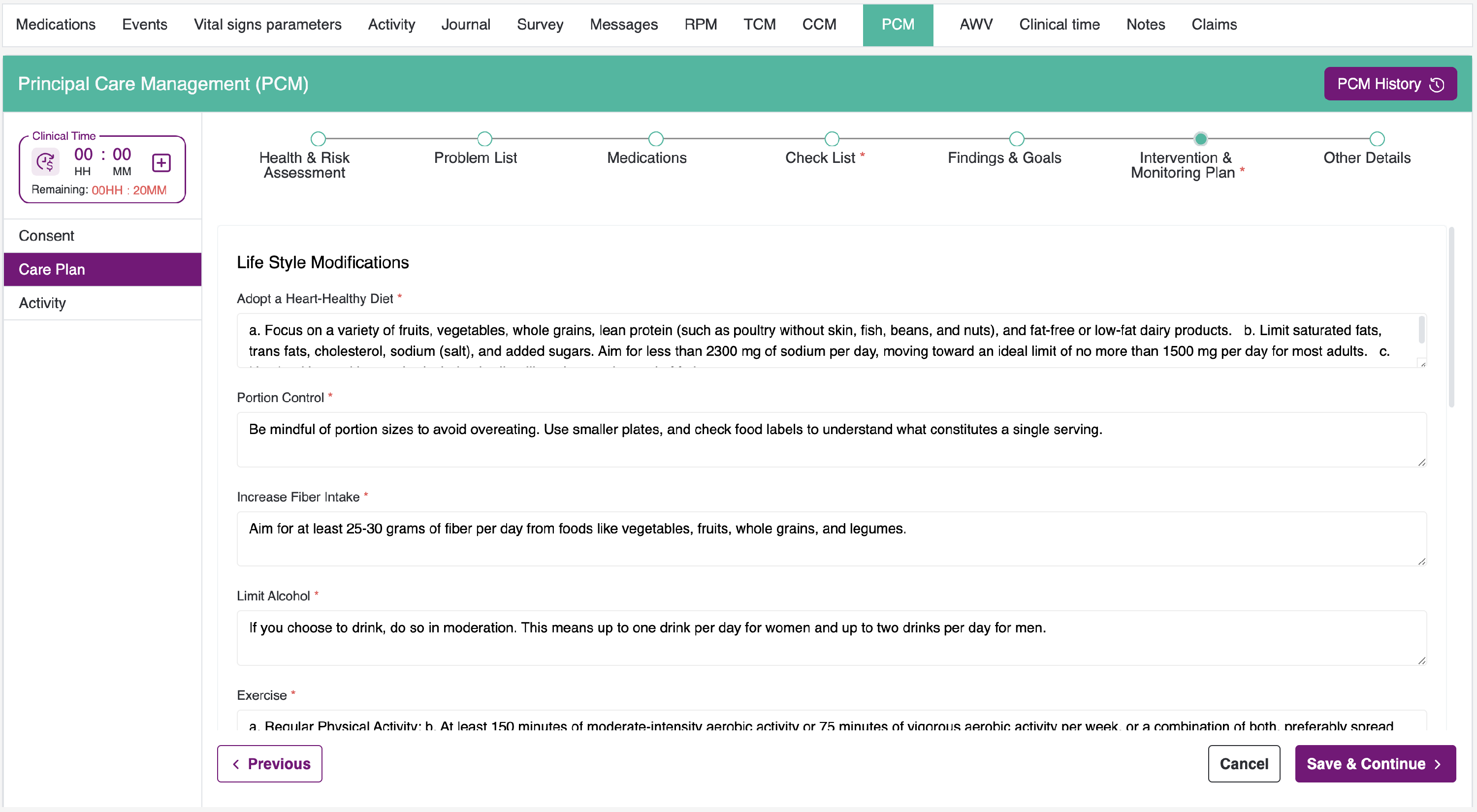1477x812 pixels.
Task: Select the Other Details step circle
Action: (x=1377, y=139)
